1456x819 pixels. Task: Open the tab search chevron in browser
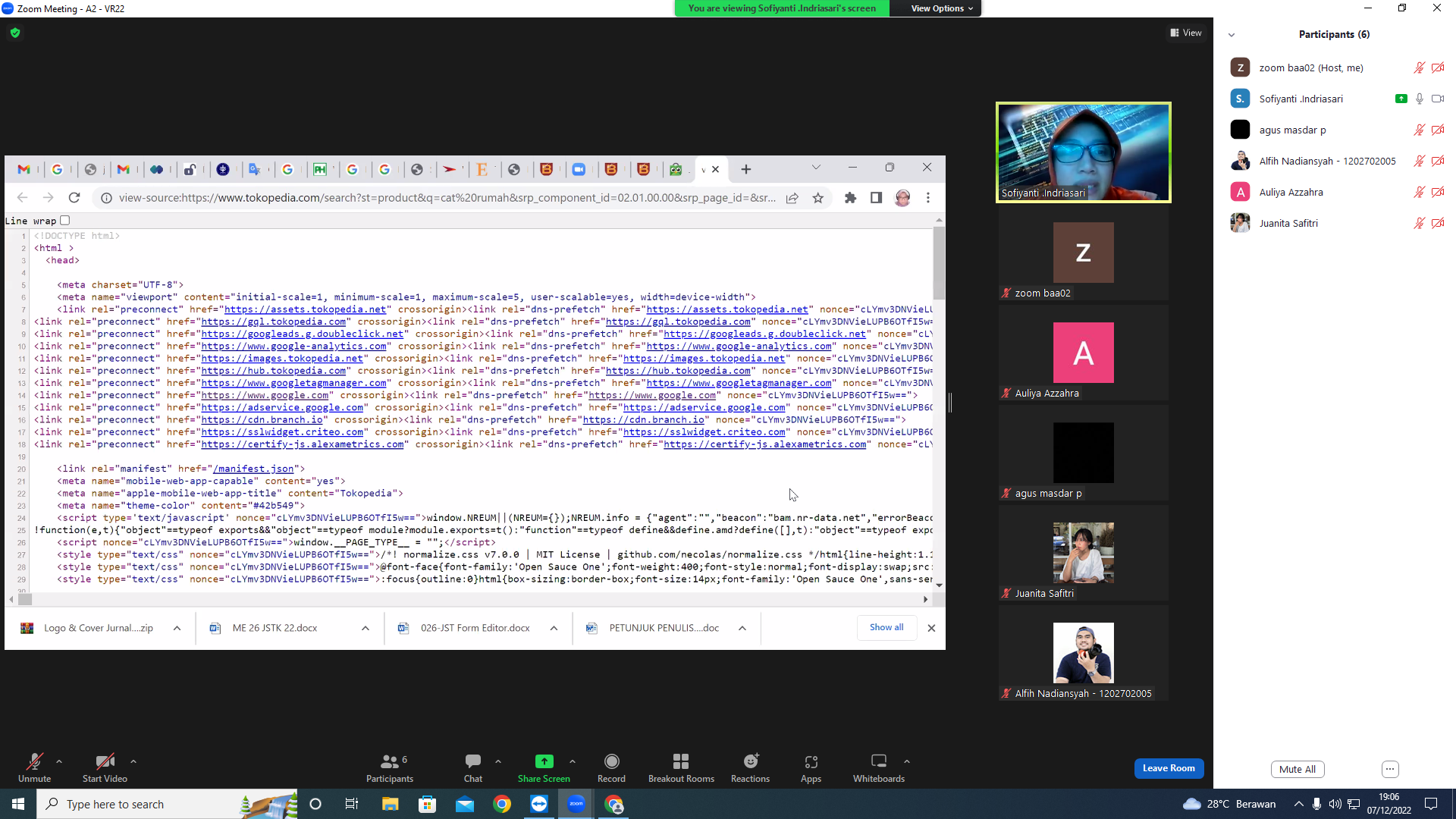816,168
